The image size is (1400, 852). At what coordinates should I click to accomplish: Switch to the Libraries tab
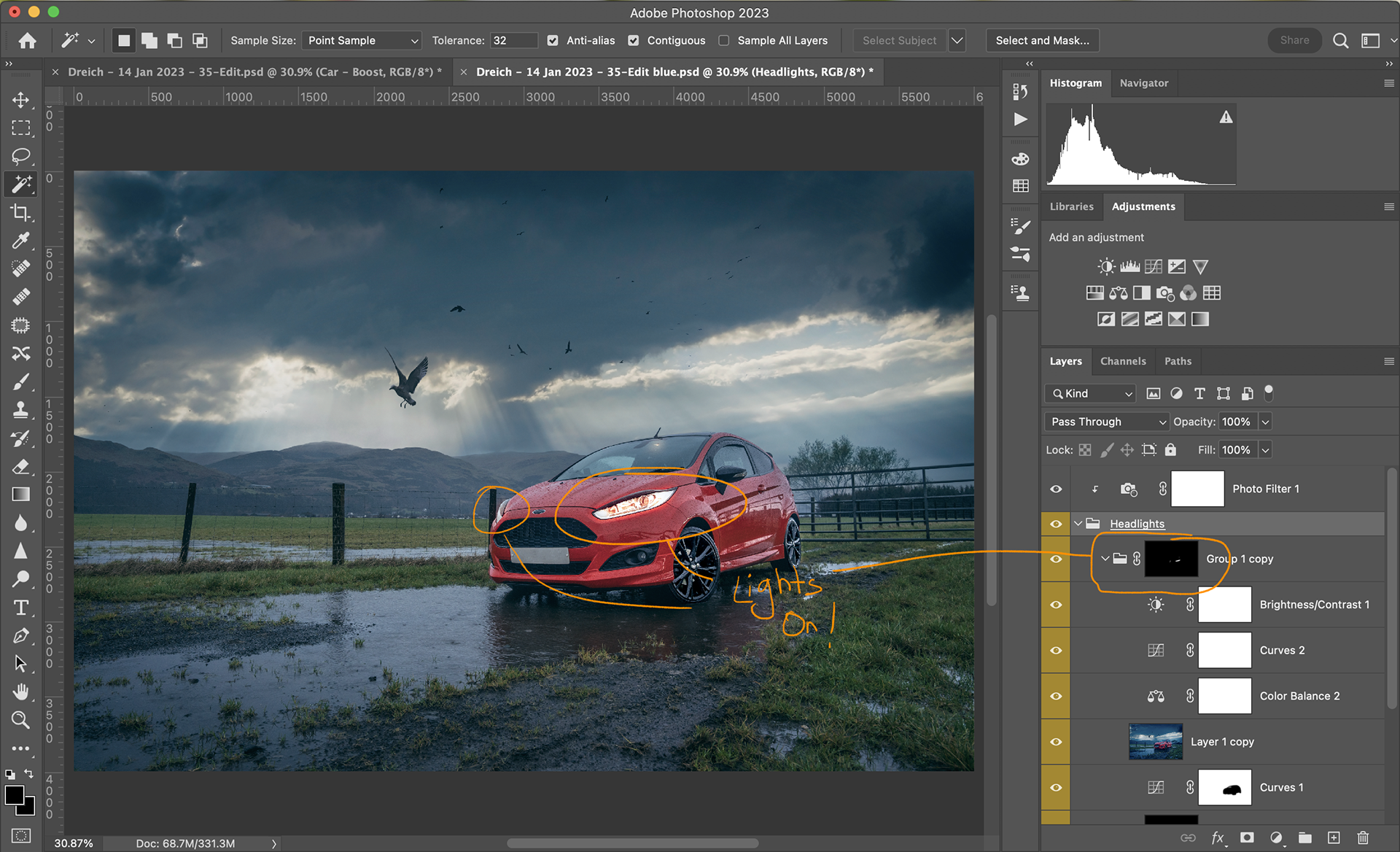[1071, 206]
